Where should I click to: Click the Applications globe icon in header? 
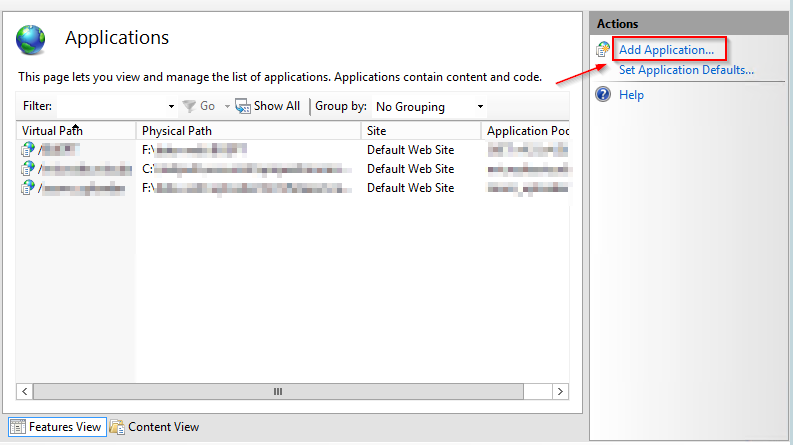31,39
